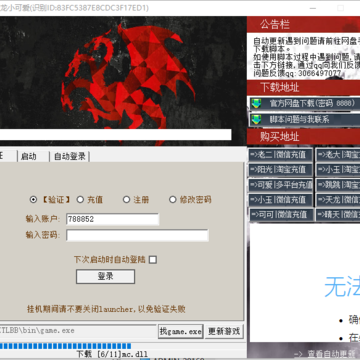Open the 脚本问题与我联系 contact button

(x=305, y=120)
